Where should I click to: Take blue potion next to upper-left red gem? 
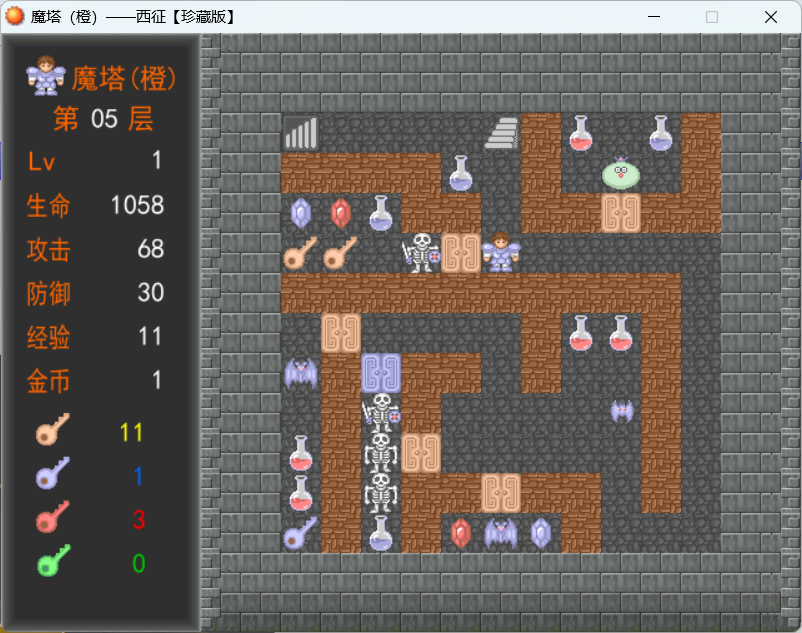coord(381,213)
